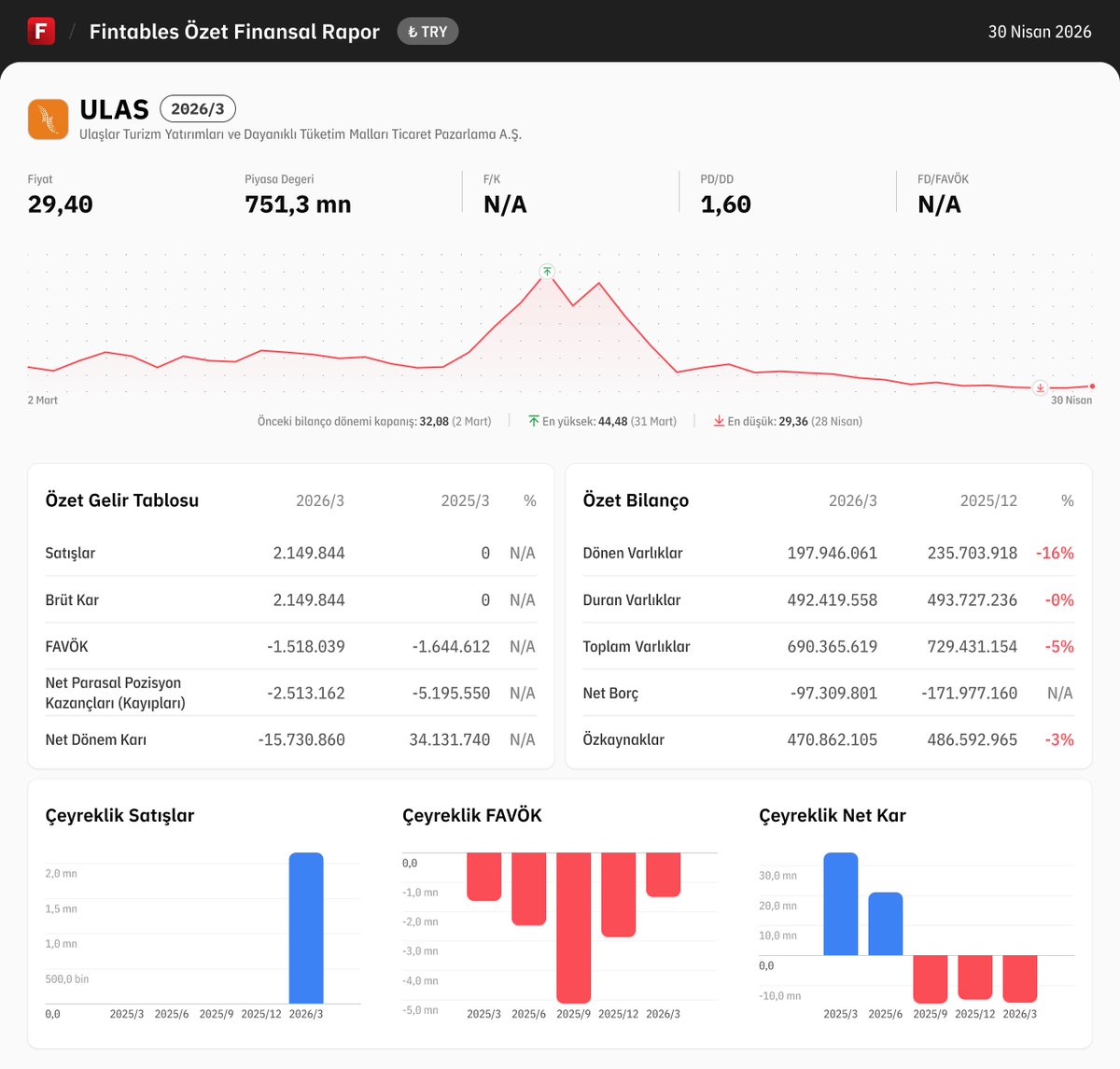Click the Satışlar 2026/3 value 2.149.844

(x=309, y=553)
